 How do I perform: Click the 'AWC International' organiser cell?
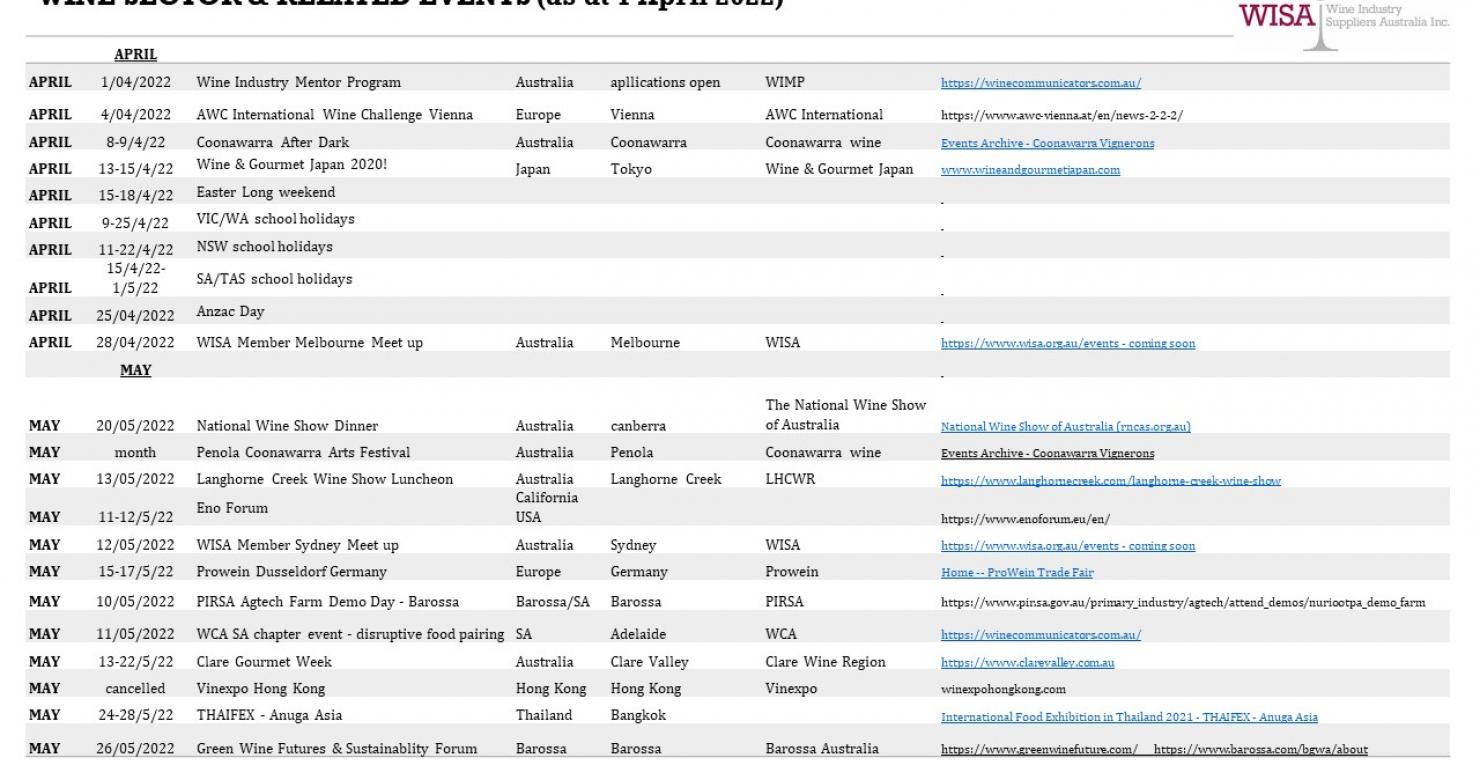[824, 114]
